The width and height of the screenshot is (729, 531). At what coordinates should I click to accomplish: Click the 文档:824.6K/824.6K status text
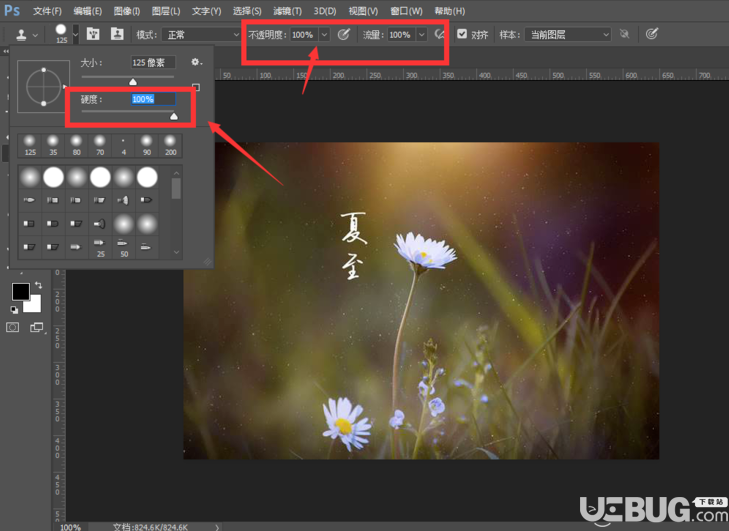[150, 527]
